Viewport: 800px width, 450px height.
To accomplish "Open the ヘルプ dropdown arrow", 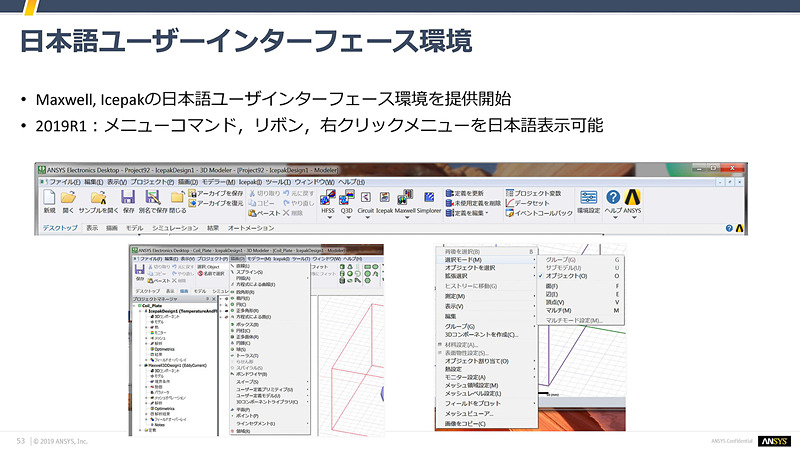I will [x=615, y=218].
